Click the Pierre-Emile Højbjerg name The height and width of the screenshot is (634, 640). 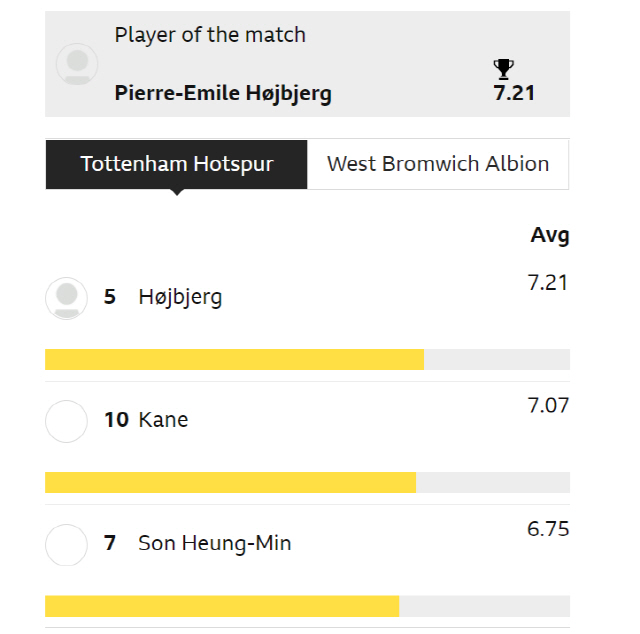(x=223, y=94)
